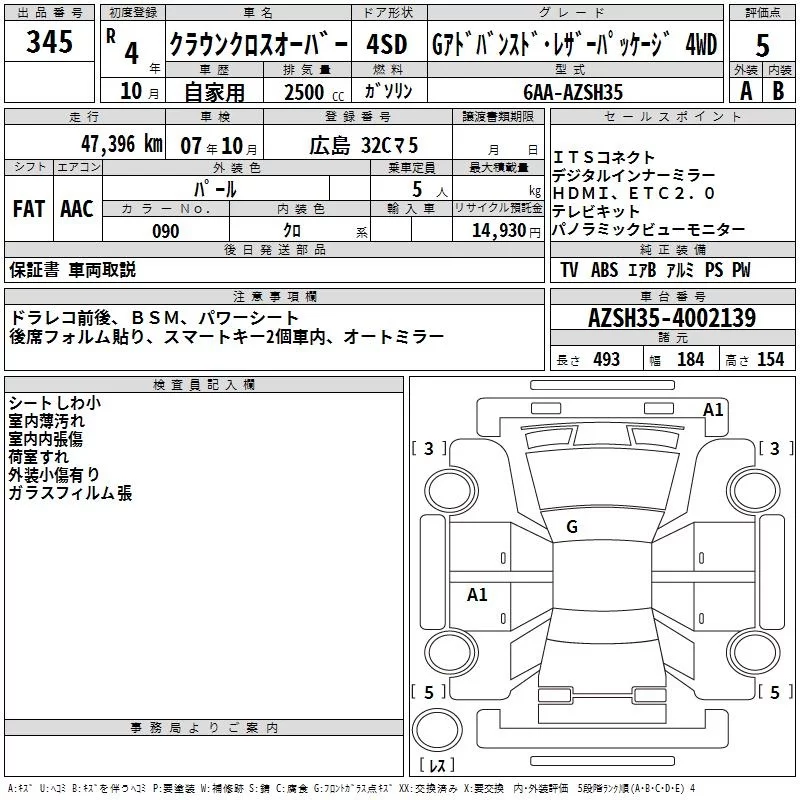Viewport: 800px width, 800px height.
Task: Select the model code 6AA-AZSH35
Action: point(573,92)
